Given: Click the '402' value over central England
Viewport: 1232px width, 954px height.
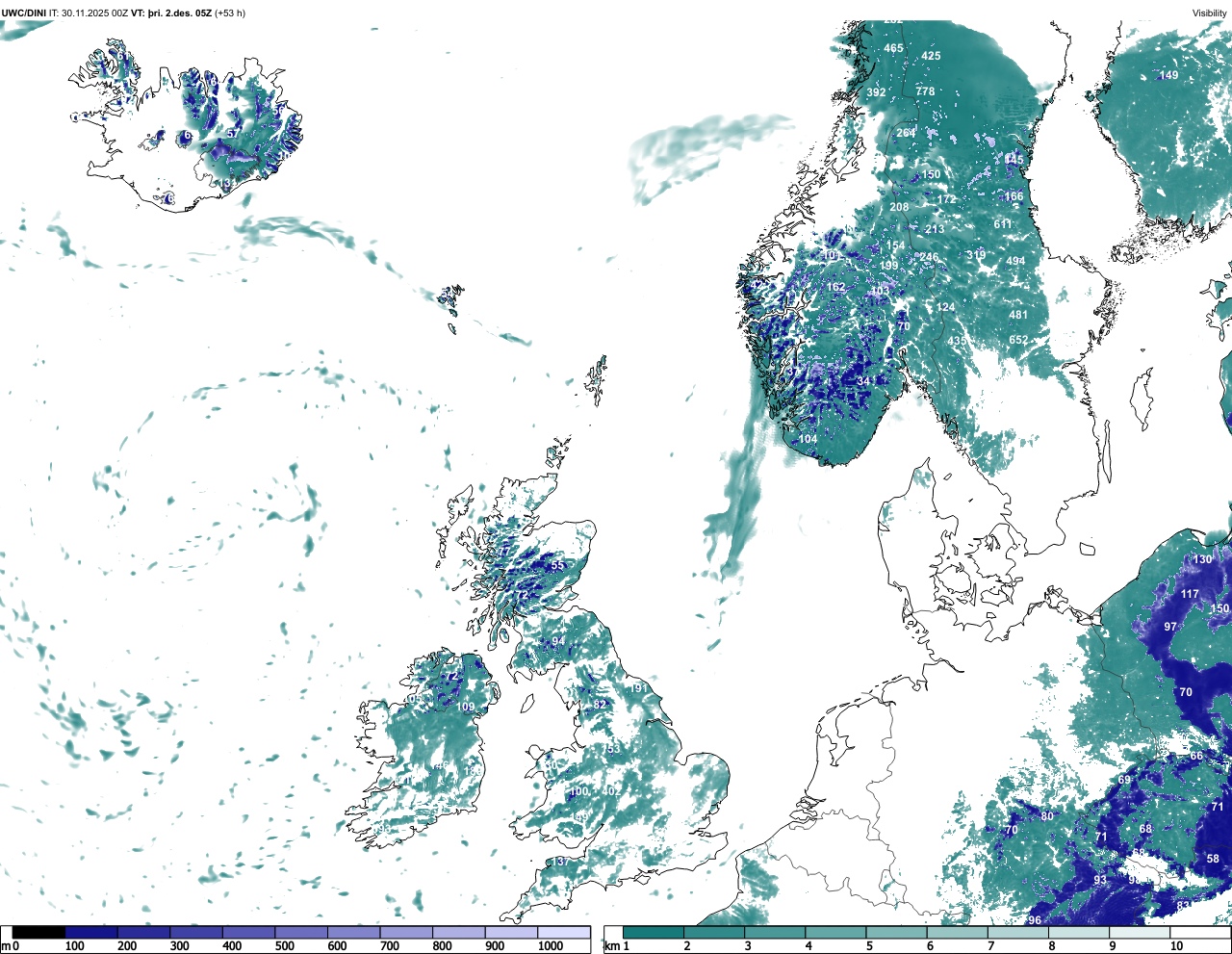Looking at the screenshot, I should [x=610, y=791].
